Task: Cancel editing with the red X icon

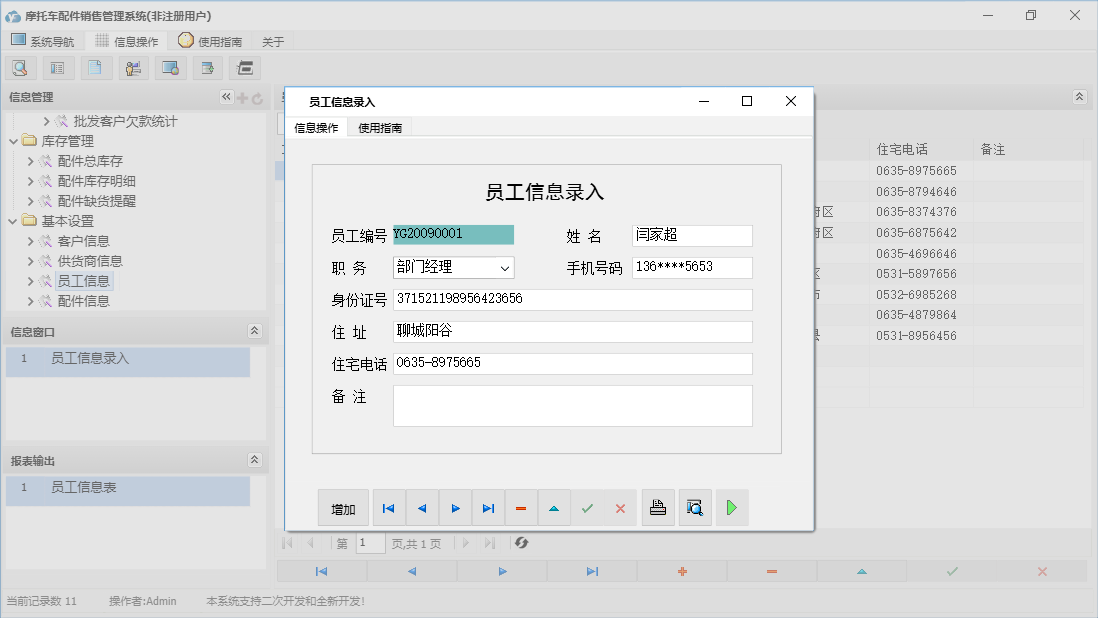Action: [x=620, y=508]
